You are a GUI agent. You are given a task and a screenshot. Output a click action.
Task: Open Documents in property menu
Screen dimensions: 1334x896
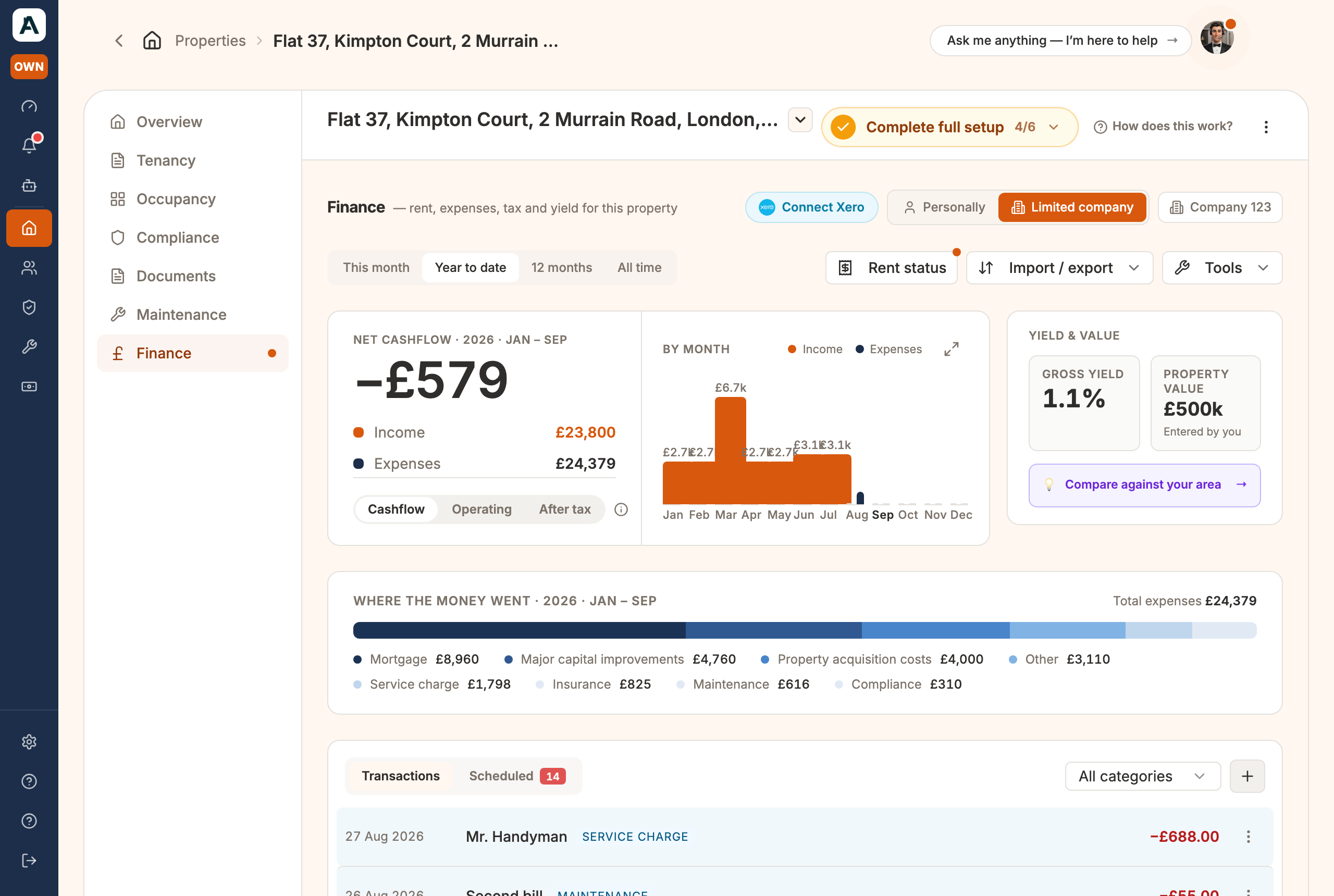click(193, 276)
